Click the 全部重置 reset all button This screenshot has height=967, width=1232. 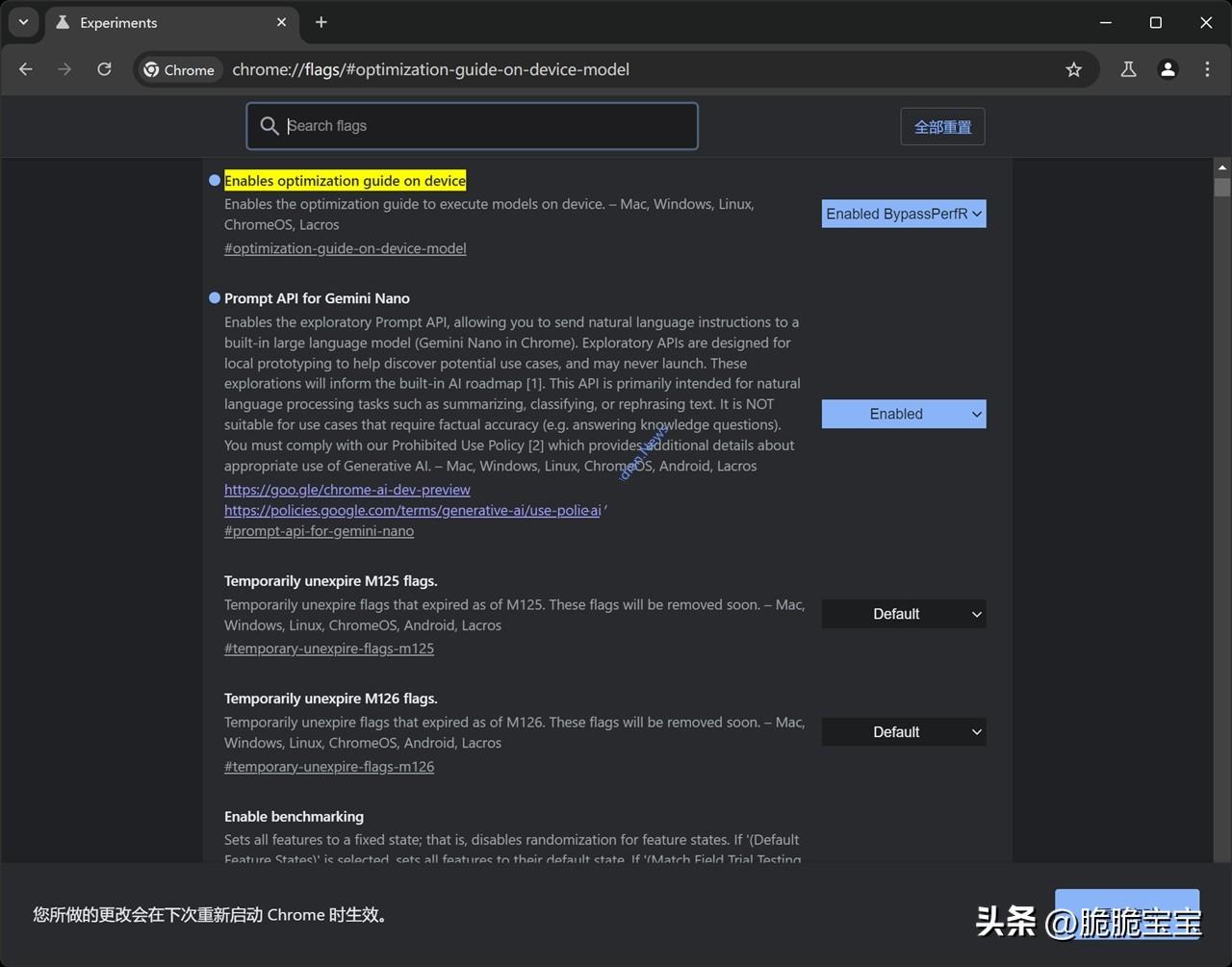click(x=942, y=126)
